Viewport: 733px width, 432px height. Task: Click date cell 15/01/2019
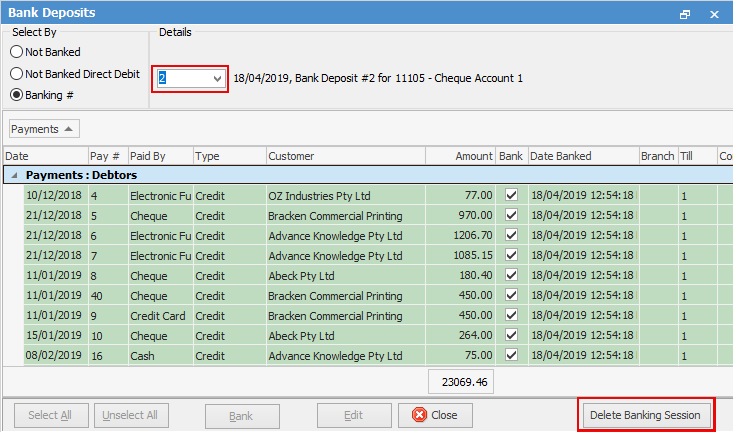tap(54, 336)
